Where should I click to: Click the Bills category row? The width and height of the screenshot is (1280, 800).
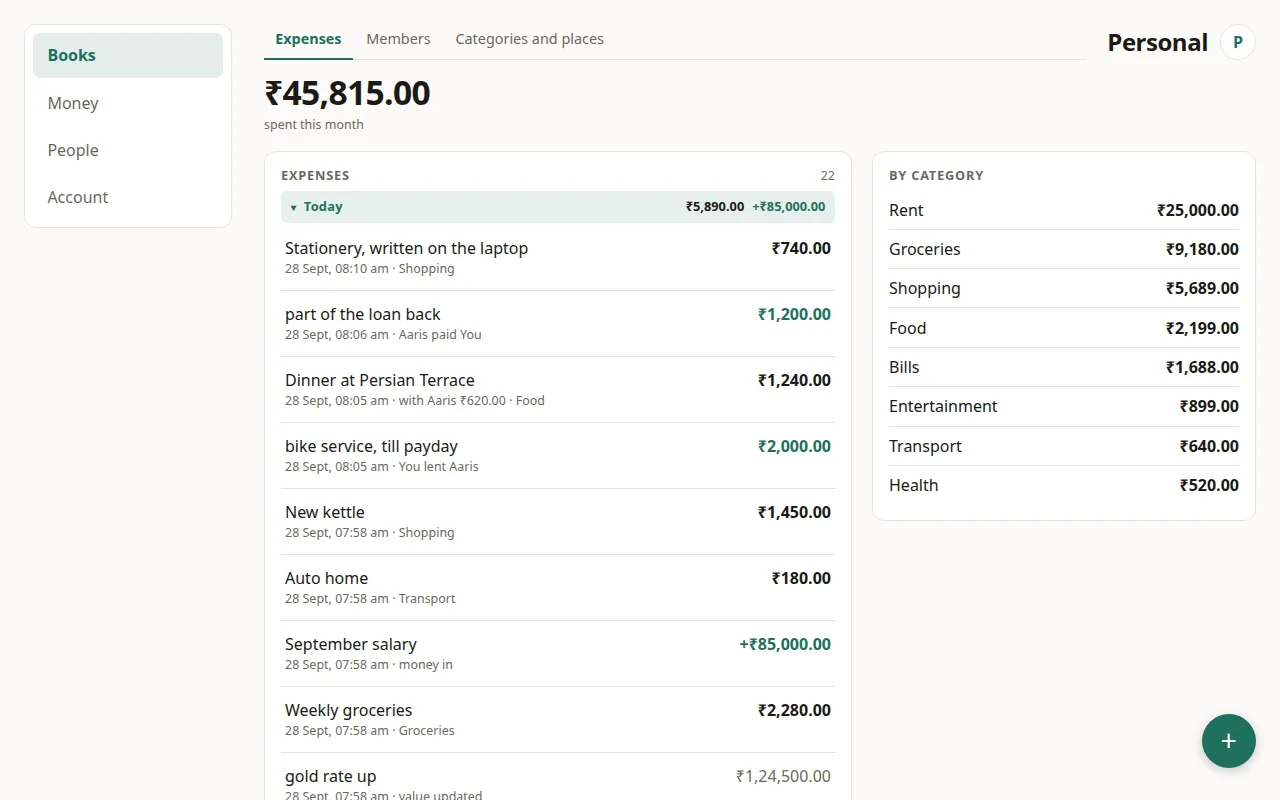1064,367
